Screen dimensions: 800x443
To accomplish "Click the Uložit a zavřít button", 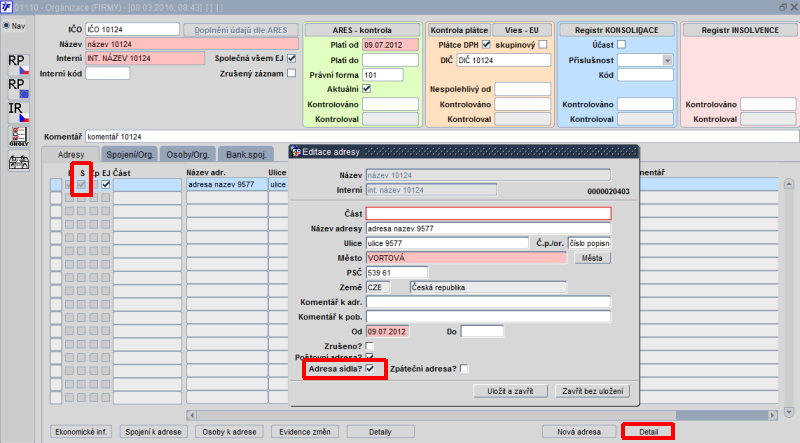I will 510,391.
